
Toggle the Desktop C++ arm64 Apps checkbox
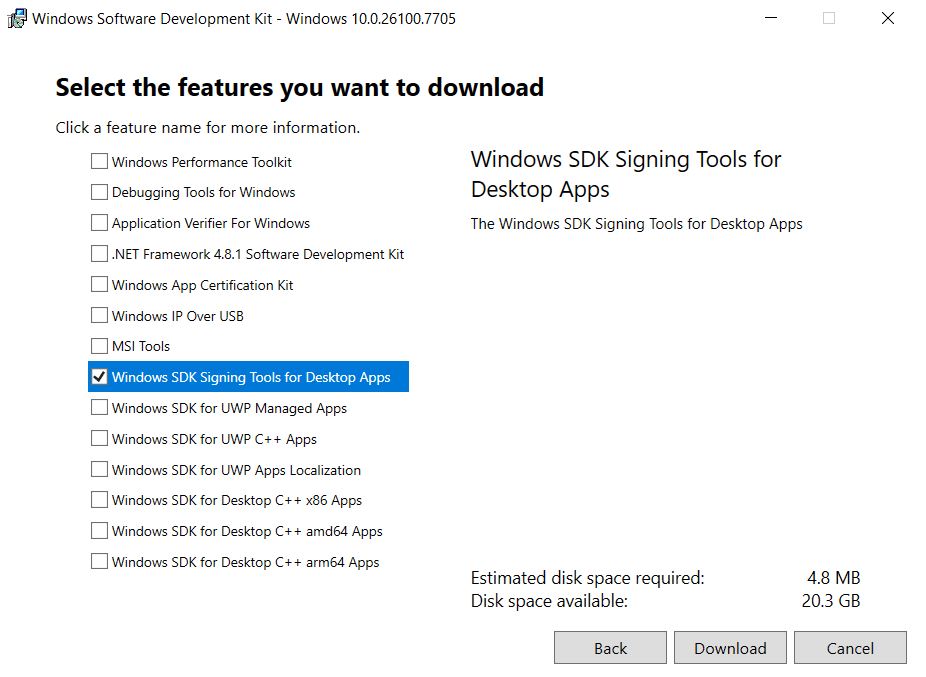click(x=99, y=562)
